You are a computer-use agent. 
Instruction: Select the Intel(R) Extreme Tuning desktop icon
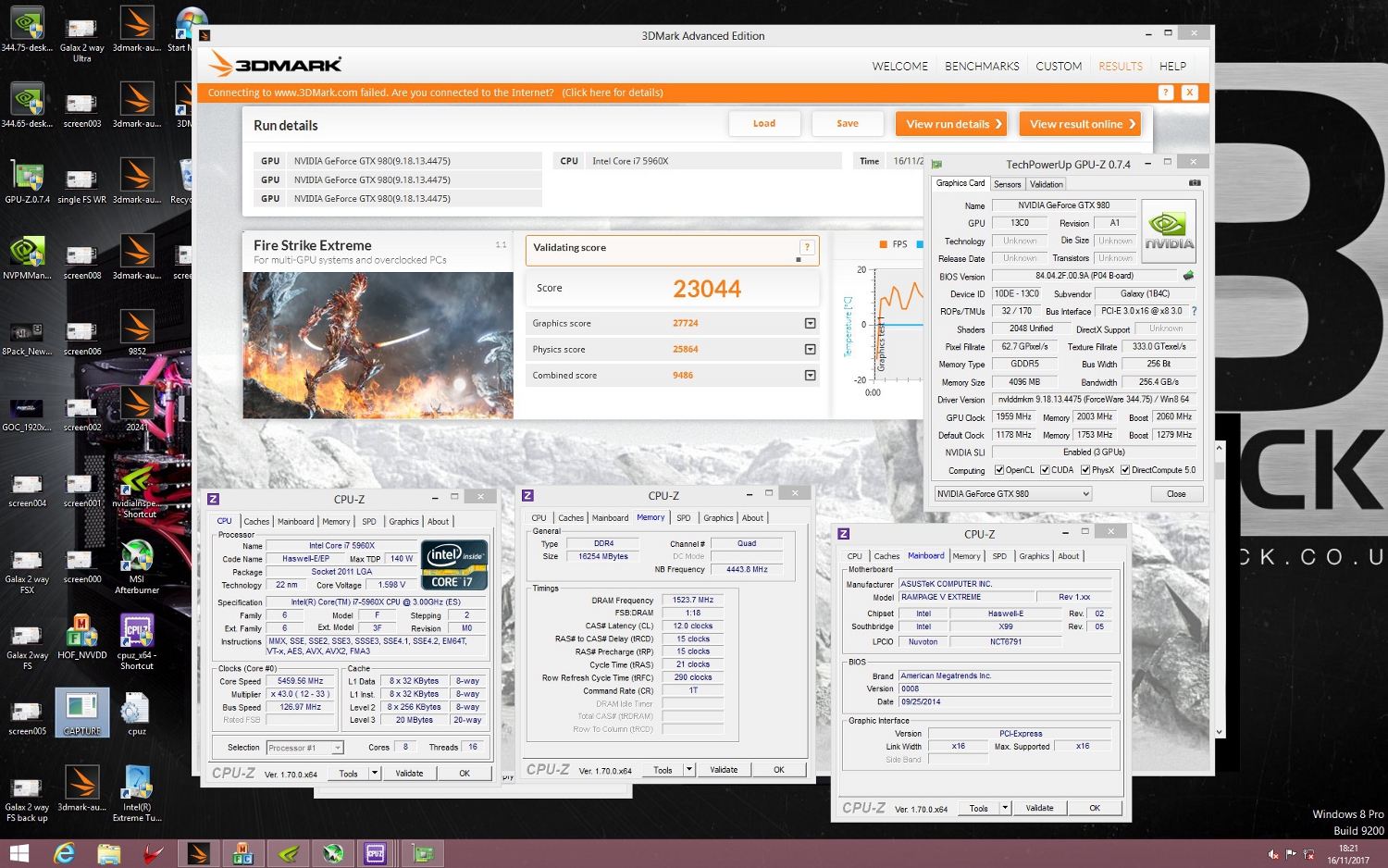tap(137, 794)
